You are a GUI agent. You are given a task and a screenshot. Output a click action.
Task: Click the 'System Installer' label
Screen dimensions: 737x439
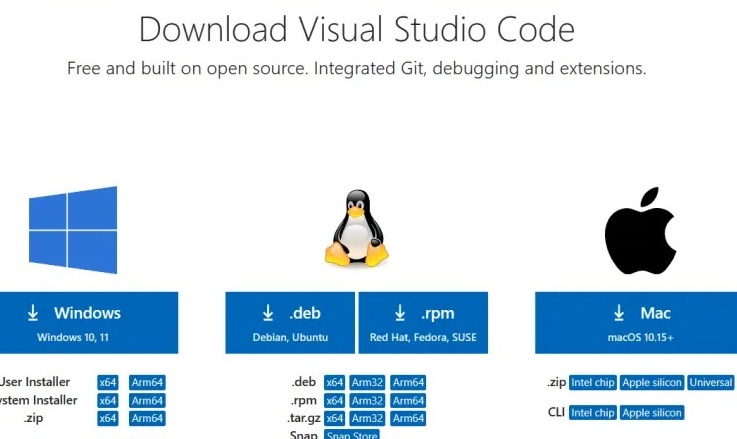(39, 400)
